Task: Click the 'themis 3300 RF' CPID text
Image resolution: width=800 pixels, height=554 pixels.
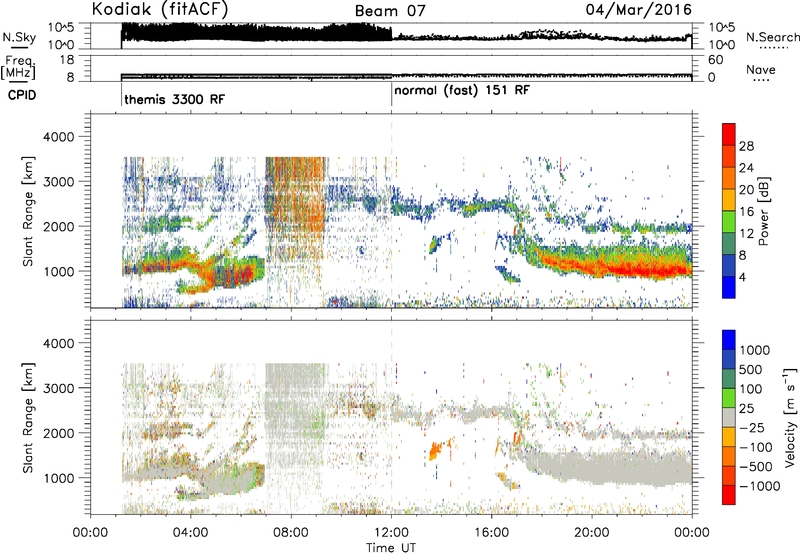Action: 174,99
